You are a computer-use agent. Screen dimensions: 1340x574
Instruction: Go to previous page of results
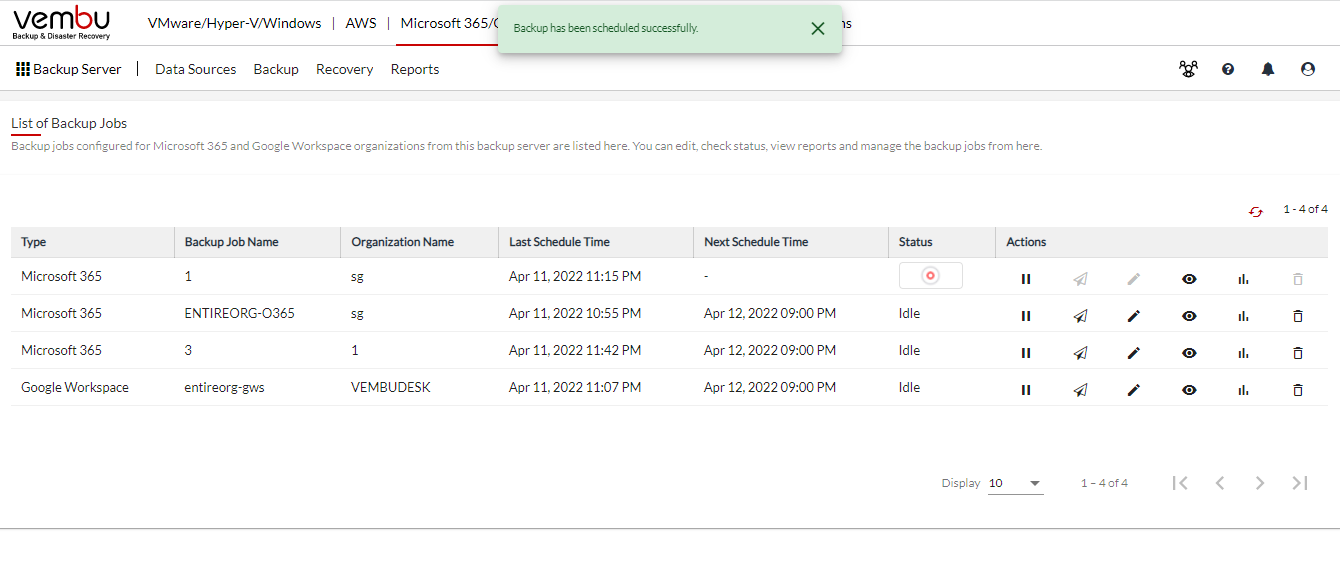[x=1220, y=483]
